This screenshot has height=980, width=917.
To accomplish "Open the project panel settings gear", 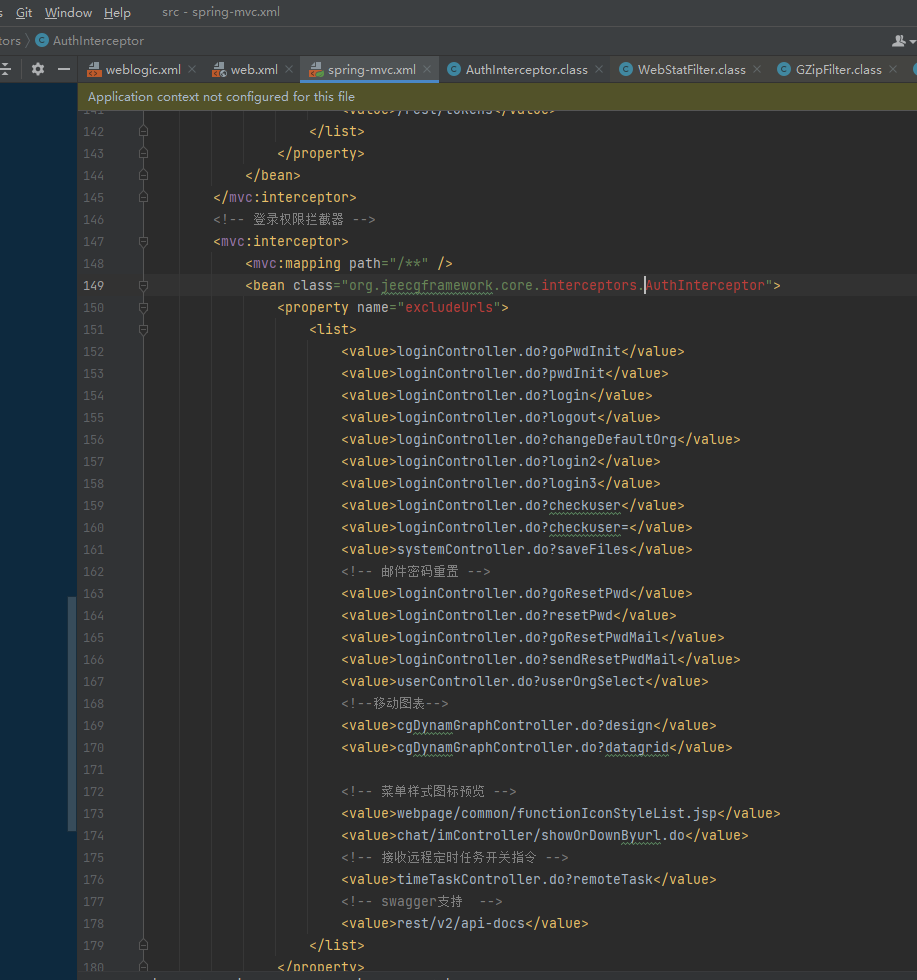I will tap(38, 69).
